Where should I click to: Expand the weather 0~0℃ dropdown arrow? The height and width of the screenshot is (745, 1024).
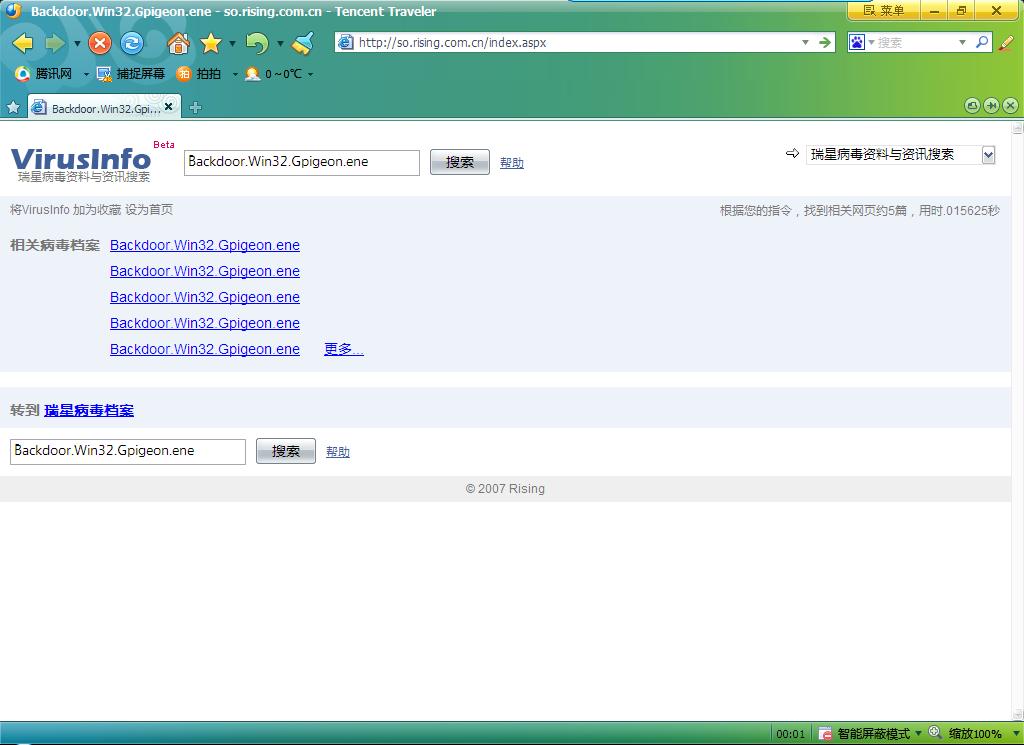(310, 74)
